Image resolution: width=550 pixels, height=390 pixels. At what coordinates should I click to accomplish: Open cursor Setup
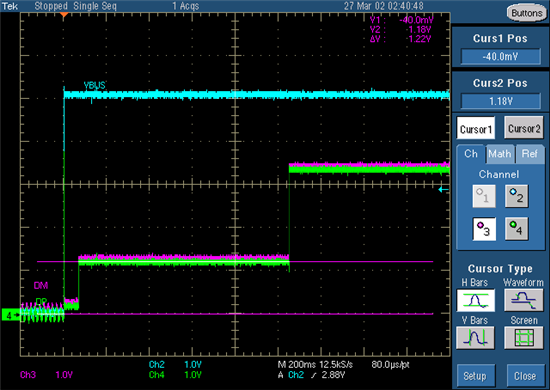476,376
